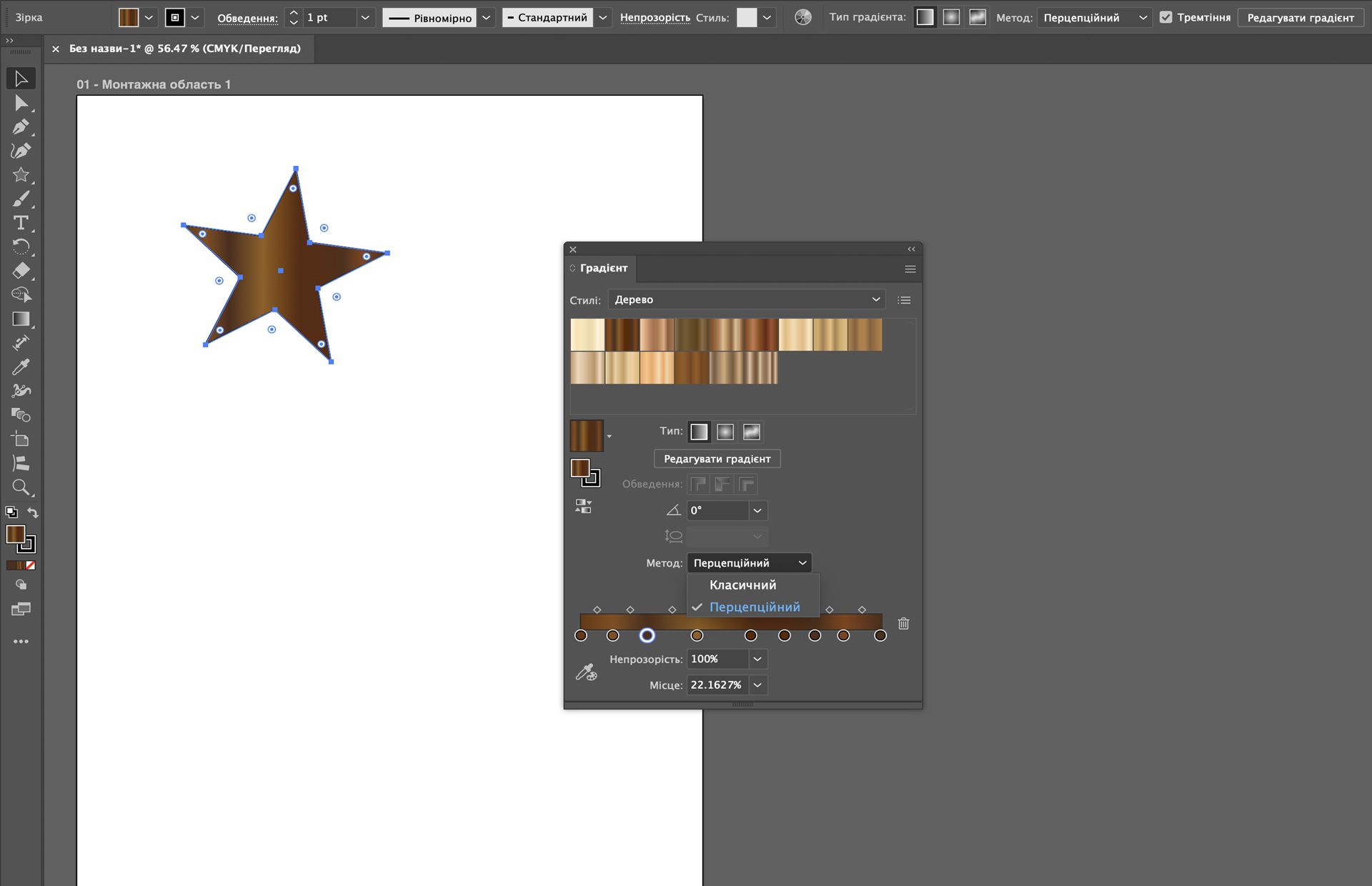Select the Type tool

pos(21,223)
